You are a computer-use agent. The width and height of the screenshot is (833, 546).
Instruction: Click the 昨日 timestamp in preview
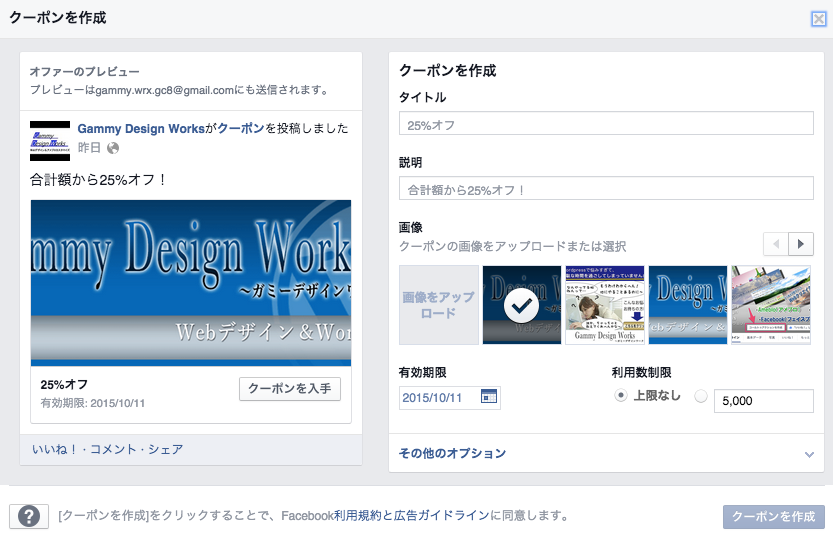pyautogui.click(x=89, y=148)
